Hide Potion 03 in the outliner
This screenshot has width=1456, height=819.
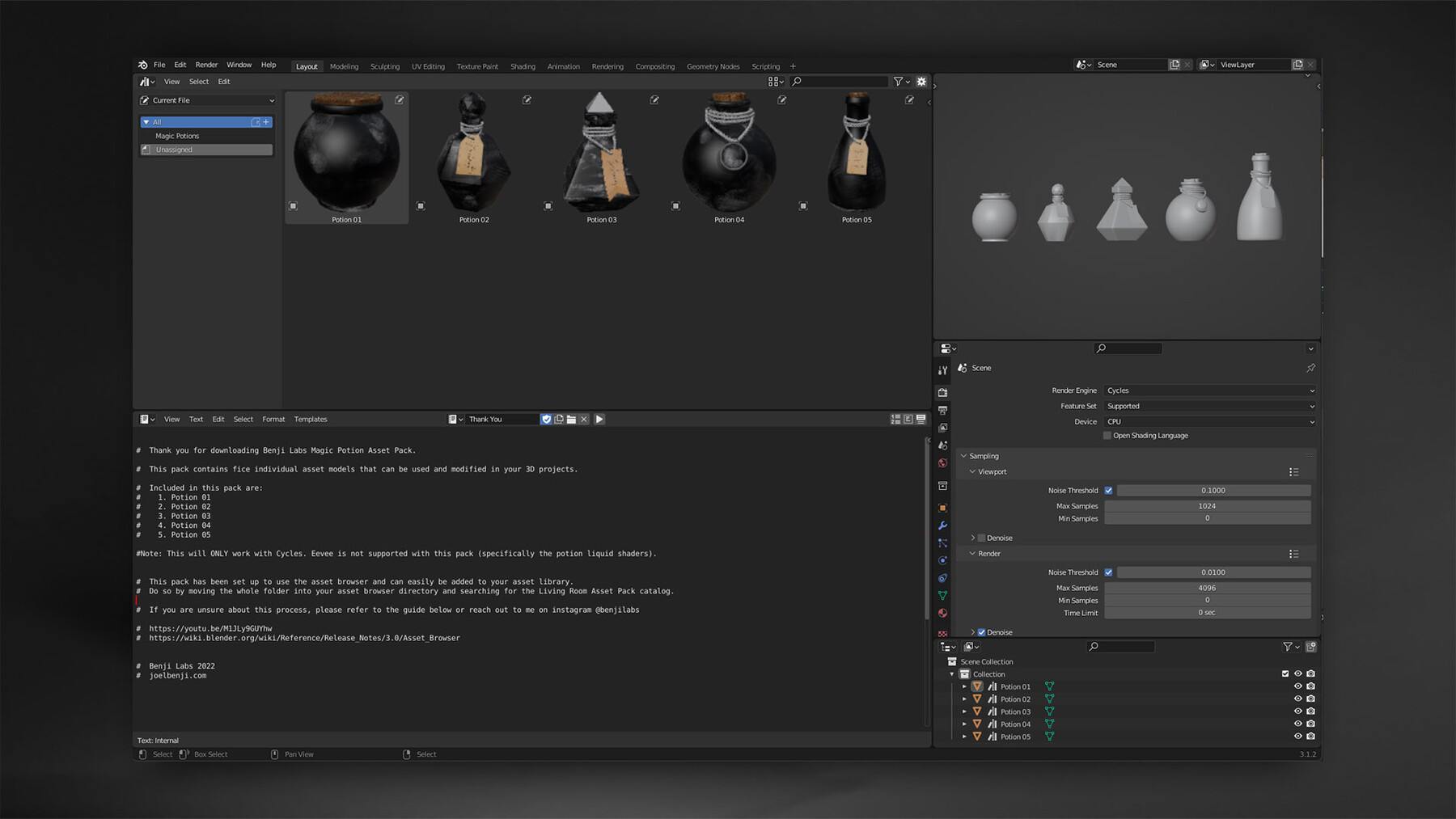pos(1298,711)
